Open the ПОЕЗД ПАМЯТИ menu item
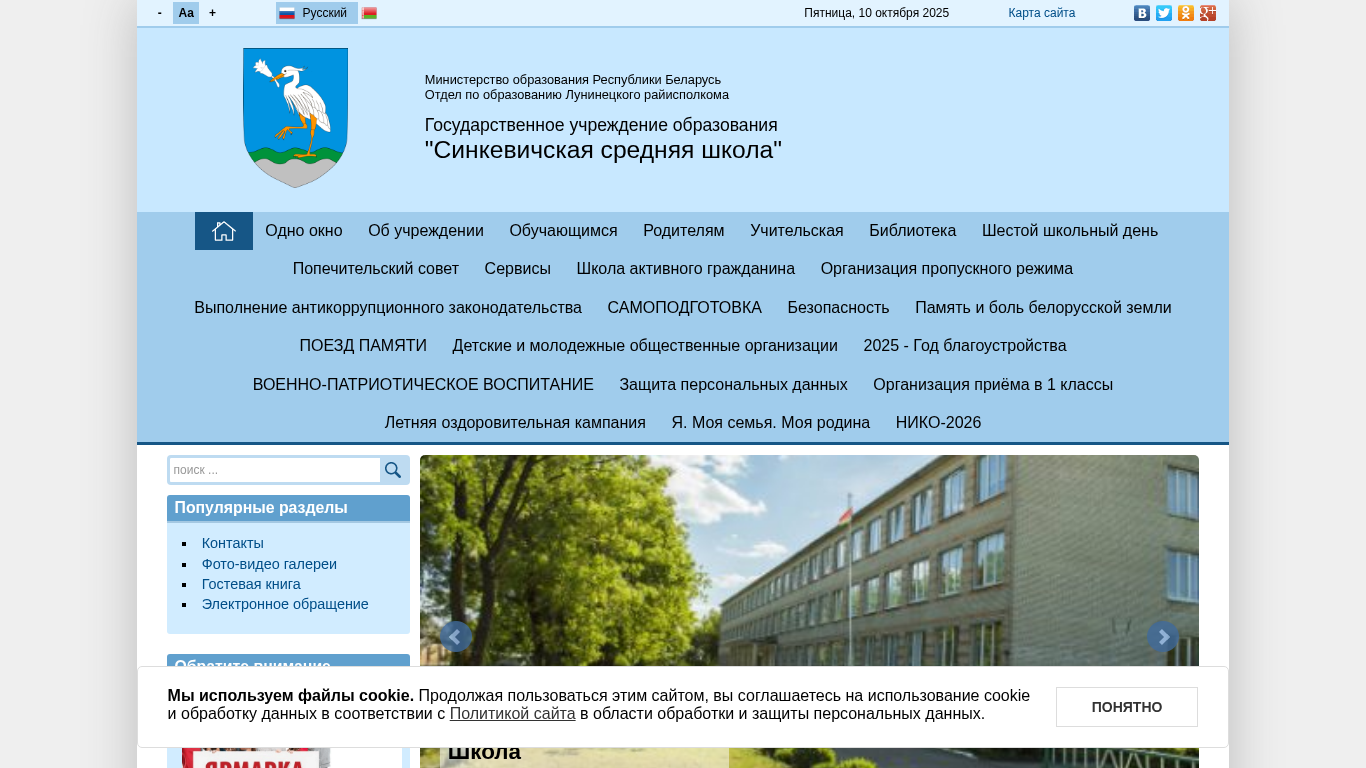Image resolution: width=1366 pixels, height=768 pixels. [363, 346]
